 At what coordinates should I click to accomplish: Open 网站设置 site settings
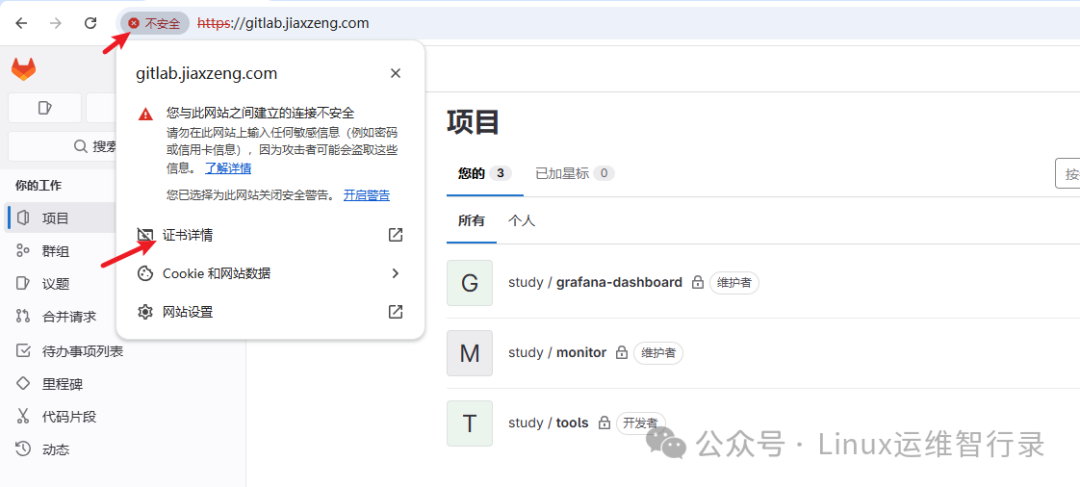coord(270,312)
